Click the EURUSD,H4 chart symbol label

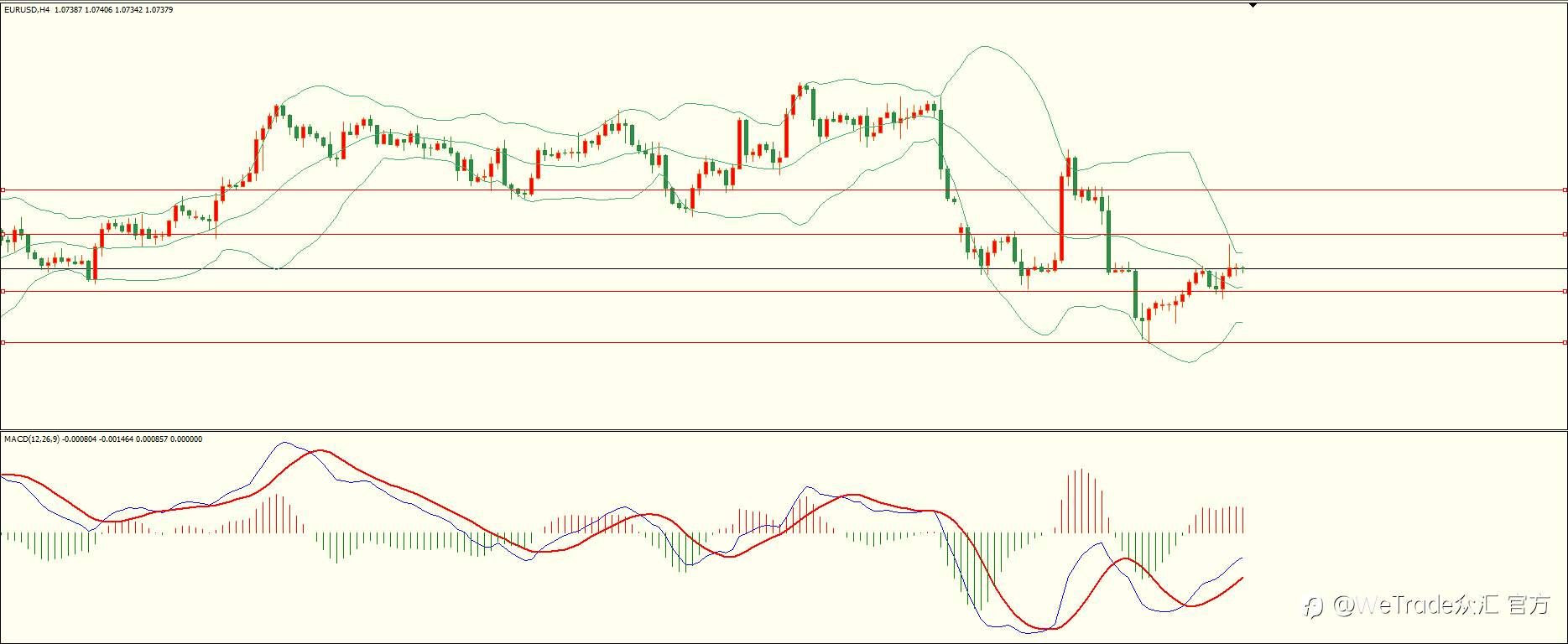tap(27, 10)
